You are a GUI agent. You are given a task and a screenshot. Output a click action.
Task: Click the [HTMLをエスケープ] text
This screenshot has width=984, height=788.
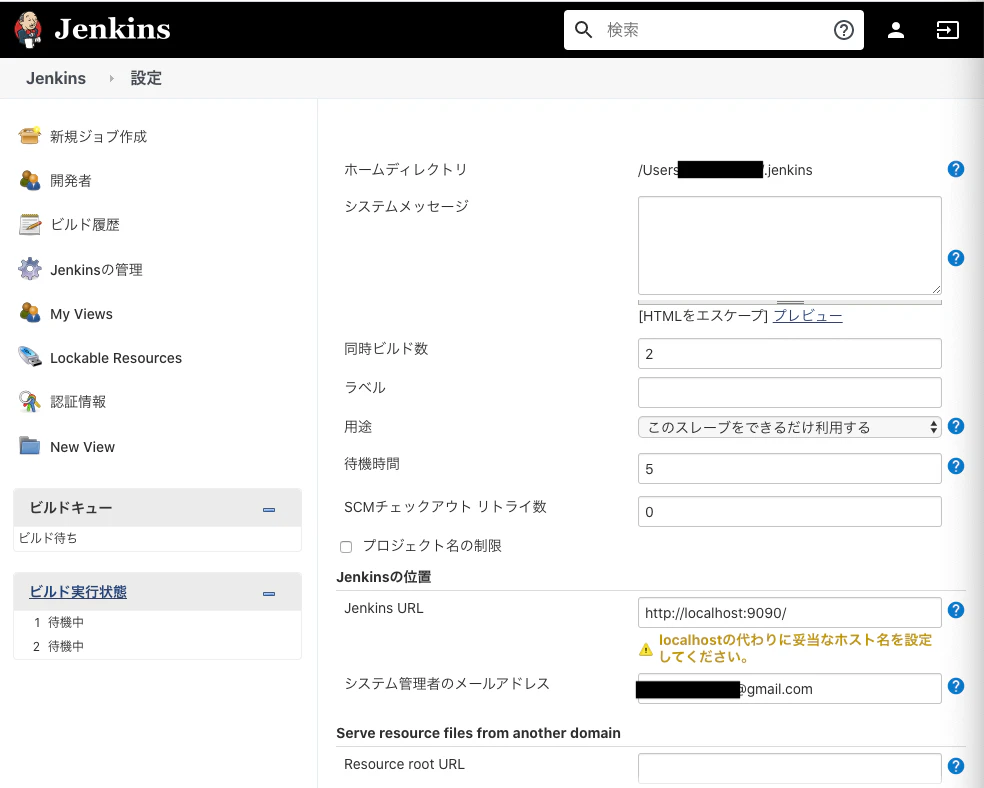click(x=703, y=316)
